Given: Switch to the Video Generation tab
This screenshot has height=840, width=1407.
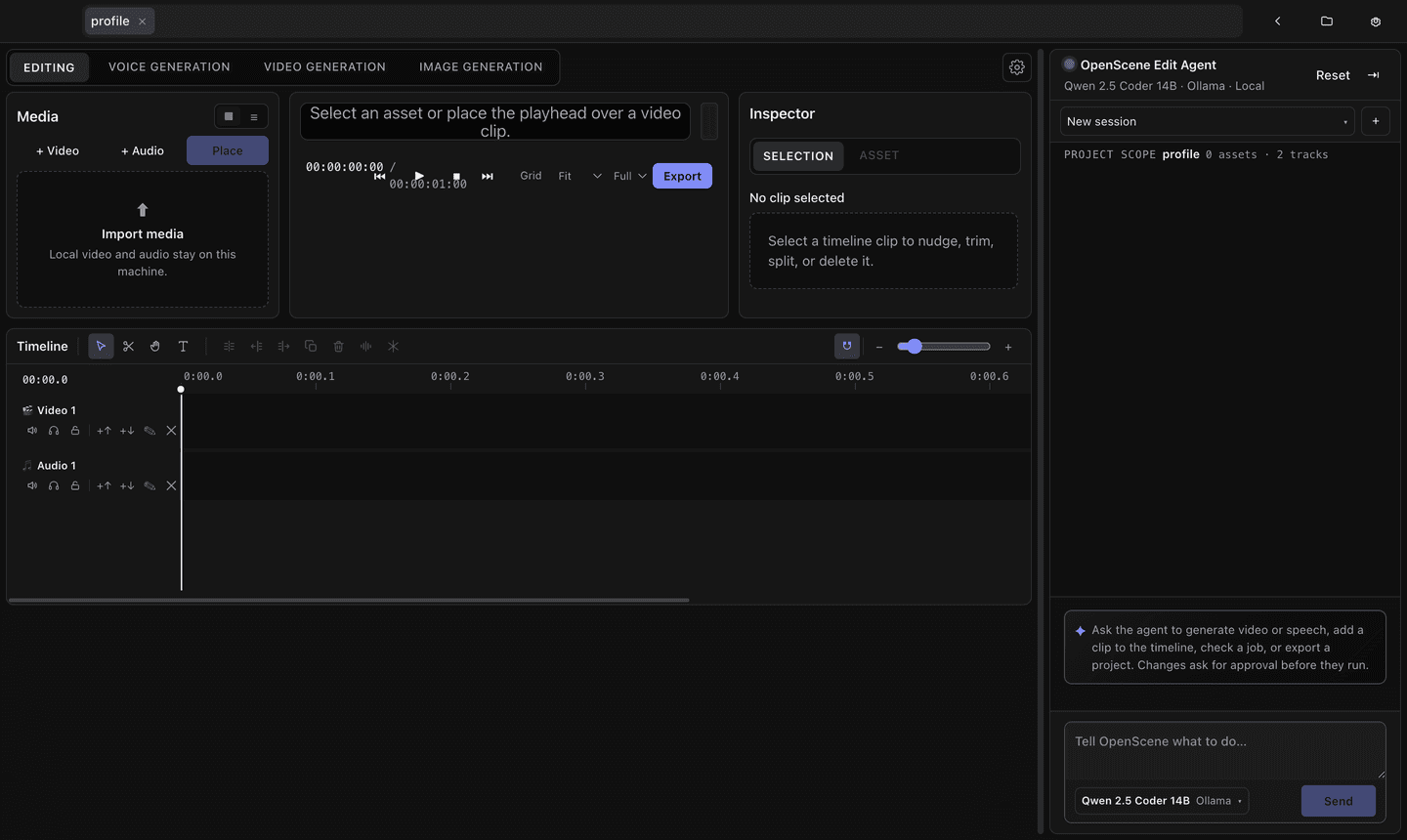Looking at the screenshot, I should coord(324,67).
